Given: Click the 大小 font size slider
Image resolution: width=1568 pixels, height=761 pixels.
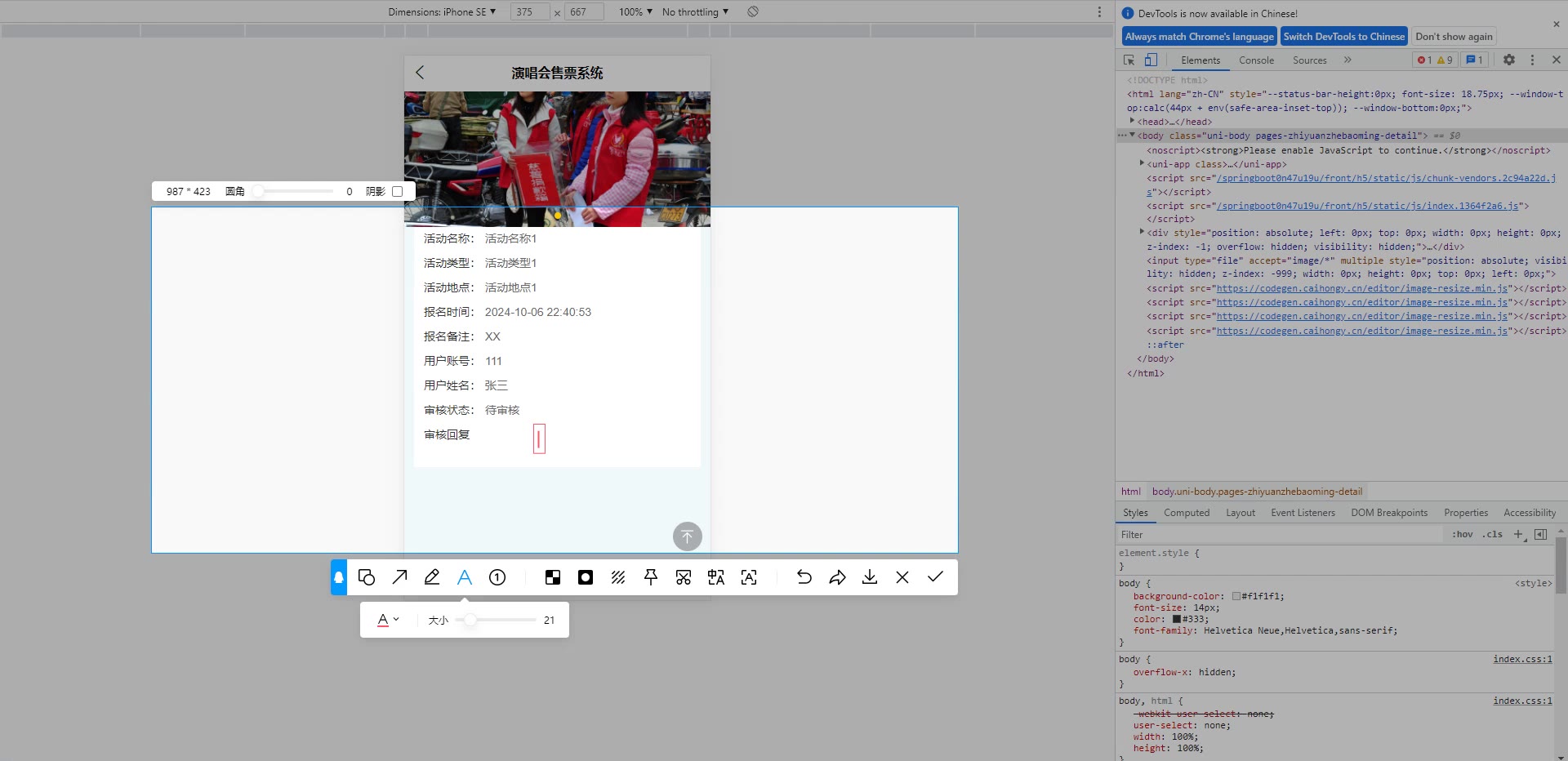Looking at the screenshot, I should [497, 620].
